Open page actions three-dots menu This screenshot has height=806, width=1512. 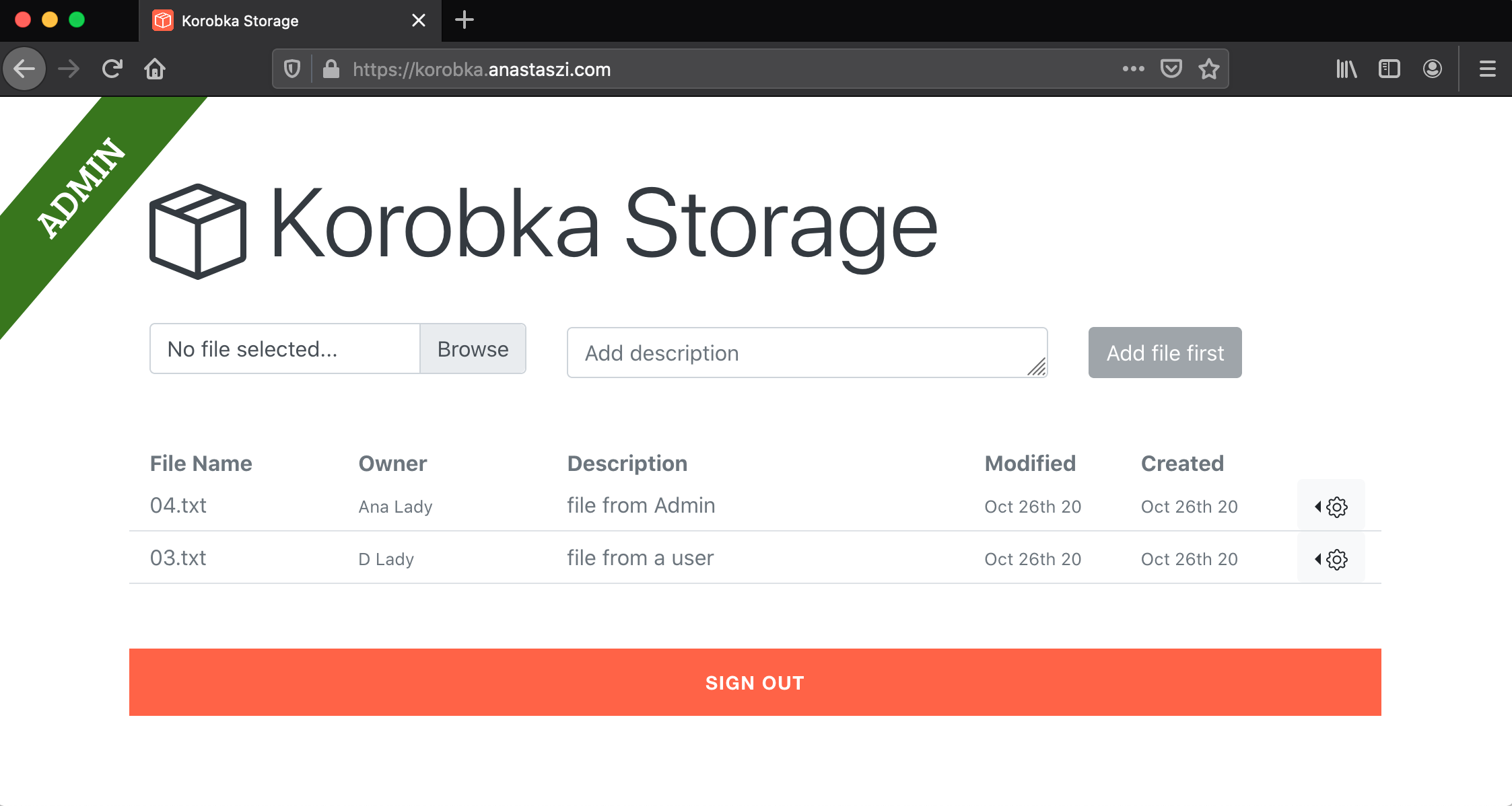[1134, 69]
